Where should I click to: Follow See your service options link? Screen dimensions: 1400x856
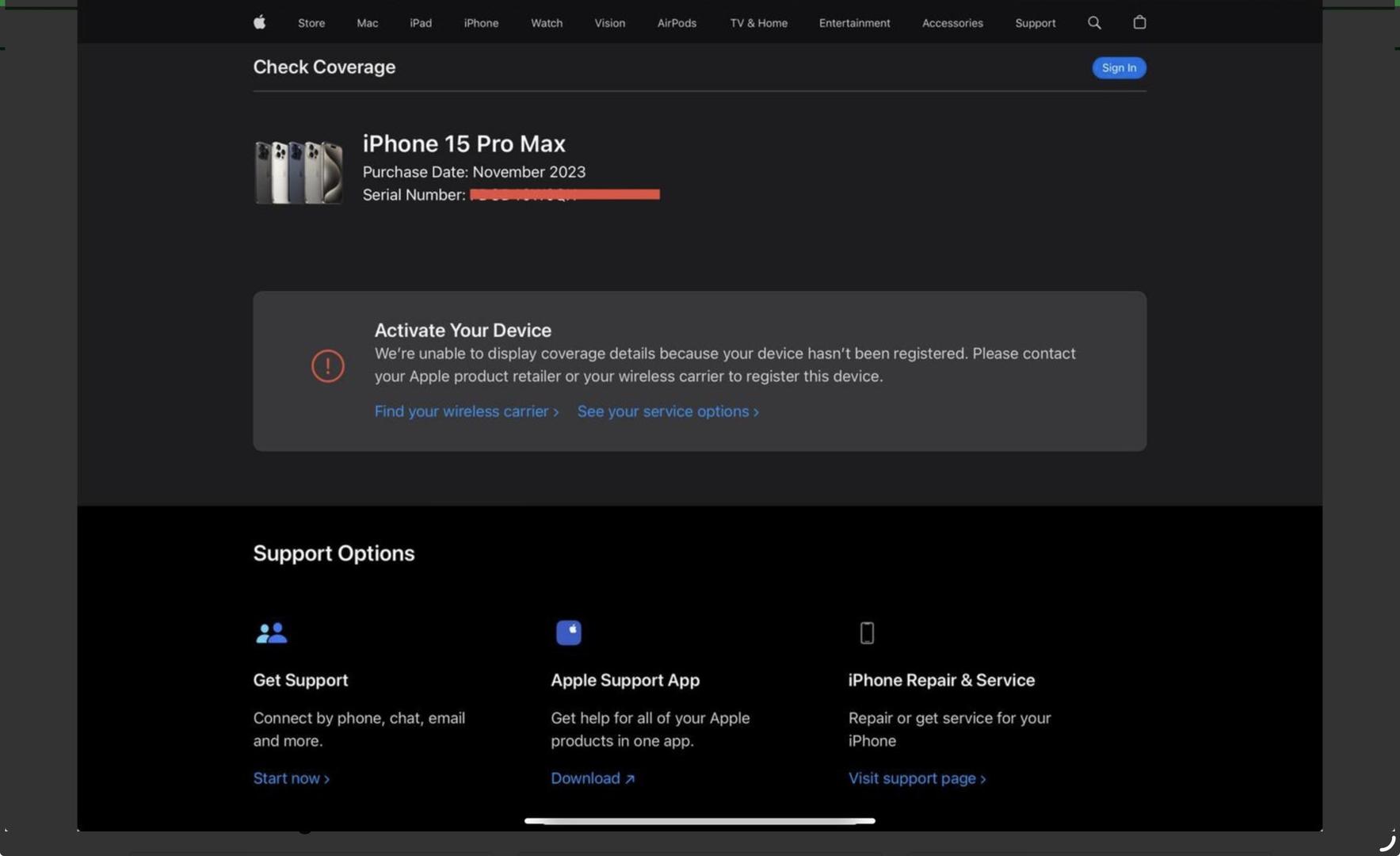(x=668, y=411)
